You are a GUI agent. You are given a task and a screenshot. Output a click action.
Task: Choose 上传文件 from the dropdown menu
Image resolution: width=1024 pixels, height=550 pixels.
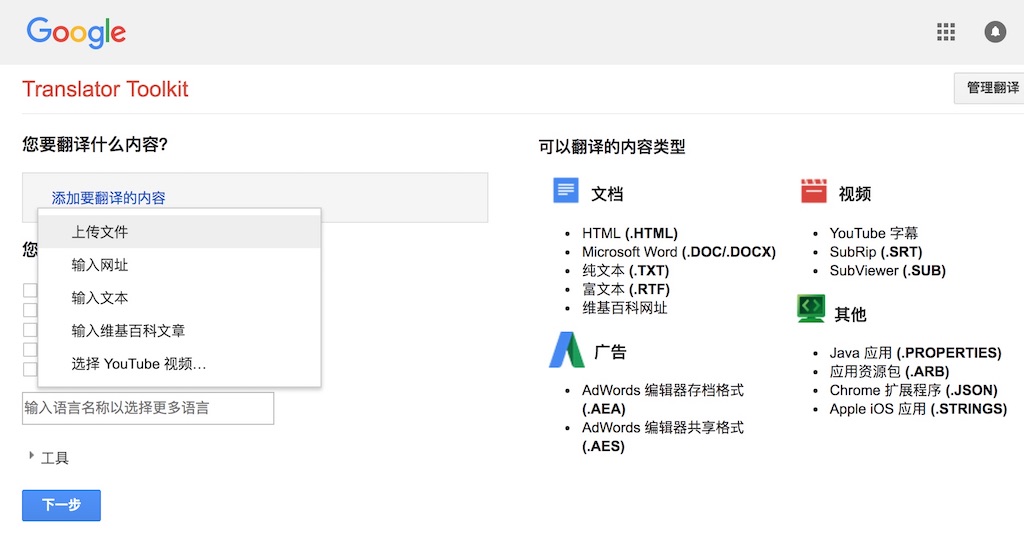100,232
